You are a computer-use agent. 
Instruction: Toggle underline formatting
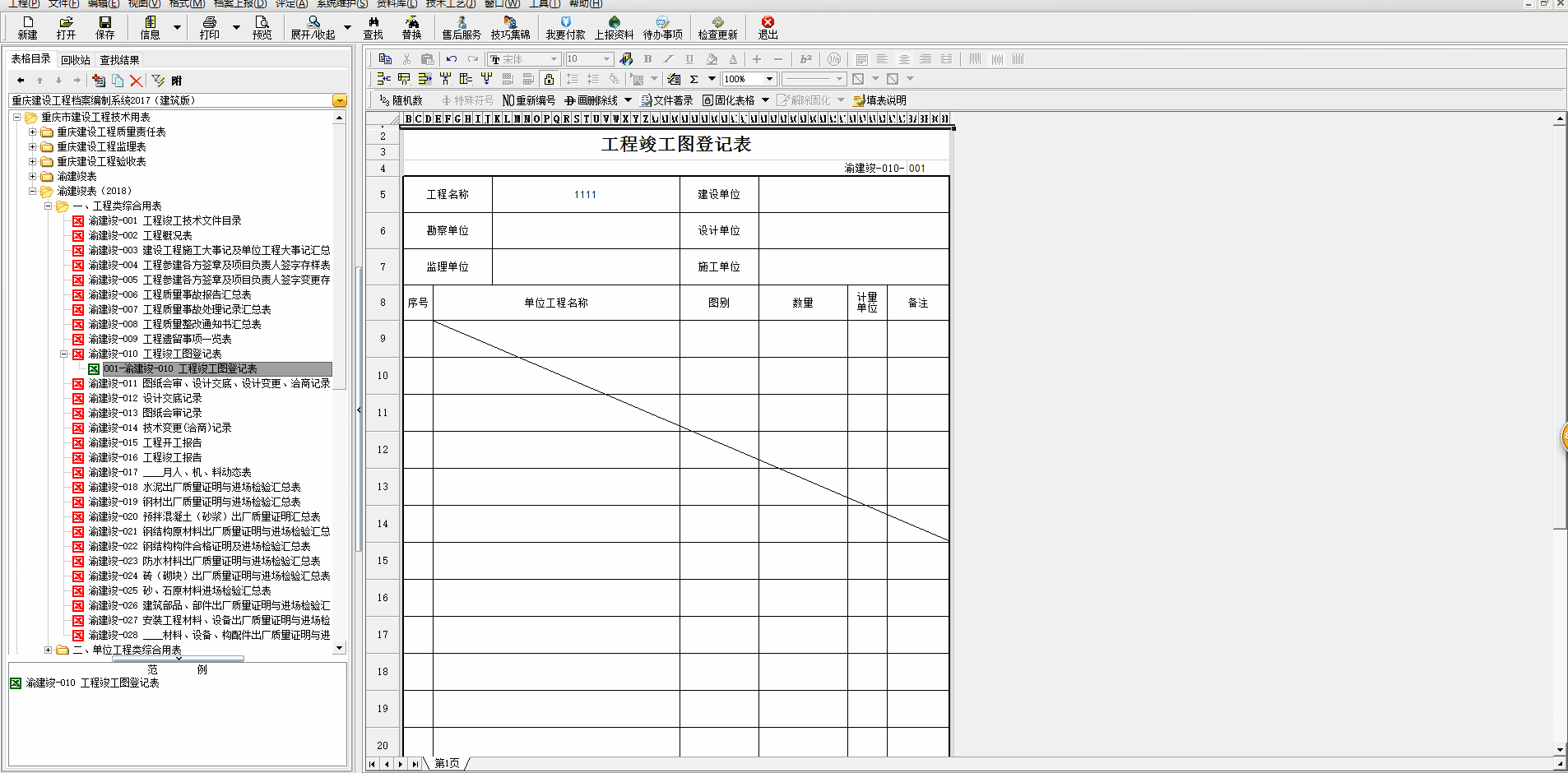point(689,58)
